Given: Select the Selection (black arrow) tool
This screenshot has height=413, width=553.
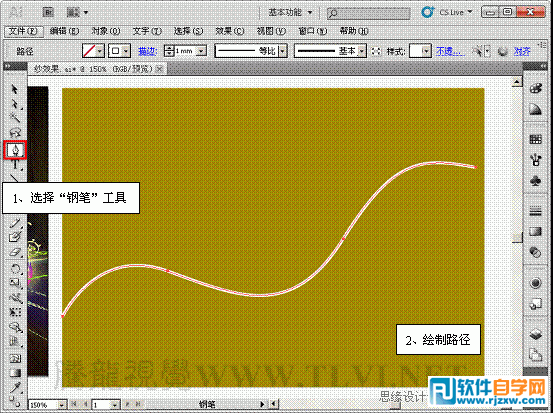Looking at the screenshot, I should (14, 89).
